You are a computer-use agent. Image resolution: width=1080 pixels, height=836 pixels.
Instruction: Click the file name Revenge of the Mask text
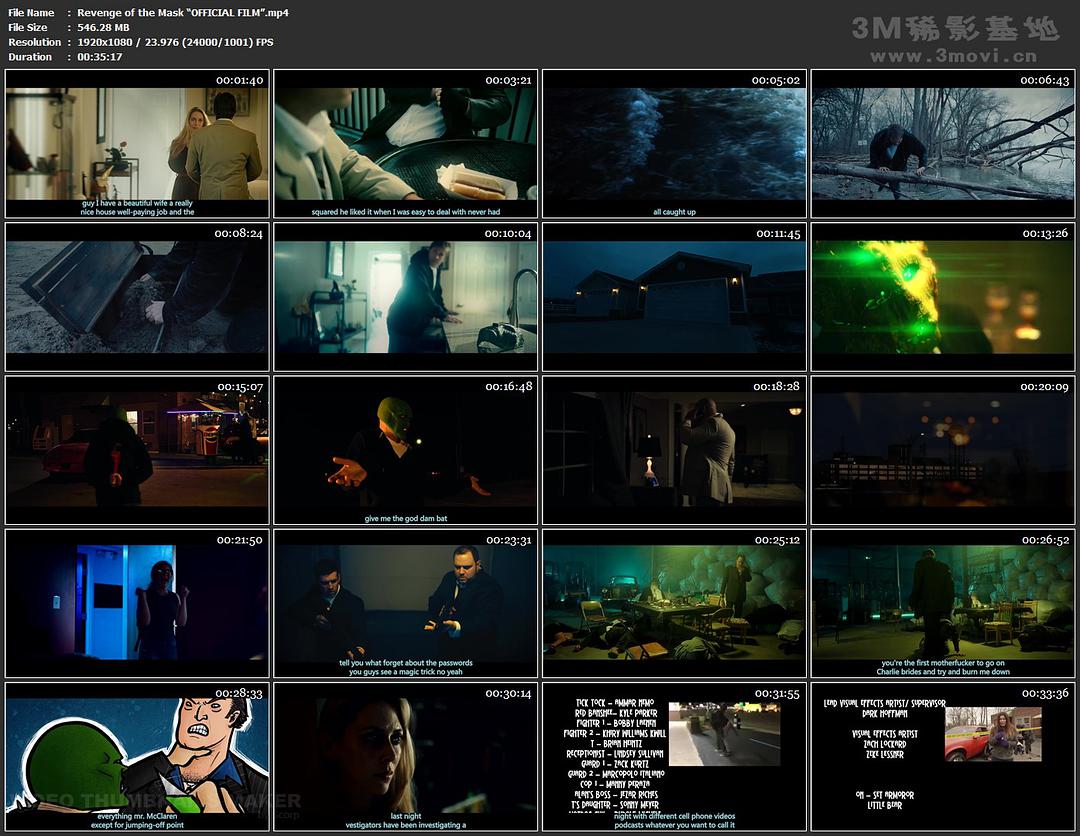(182, 12)
